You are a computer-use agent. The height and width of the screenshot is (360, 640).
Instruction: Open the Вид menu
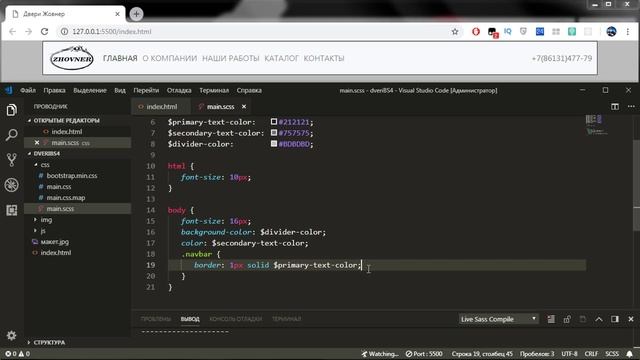[x=120, y=90]
